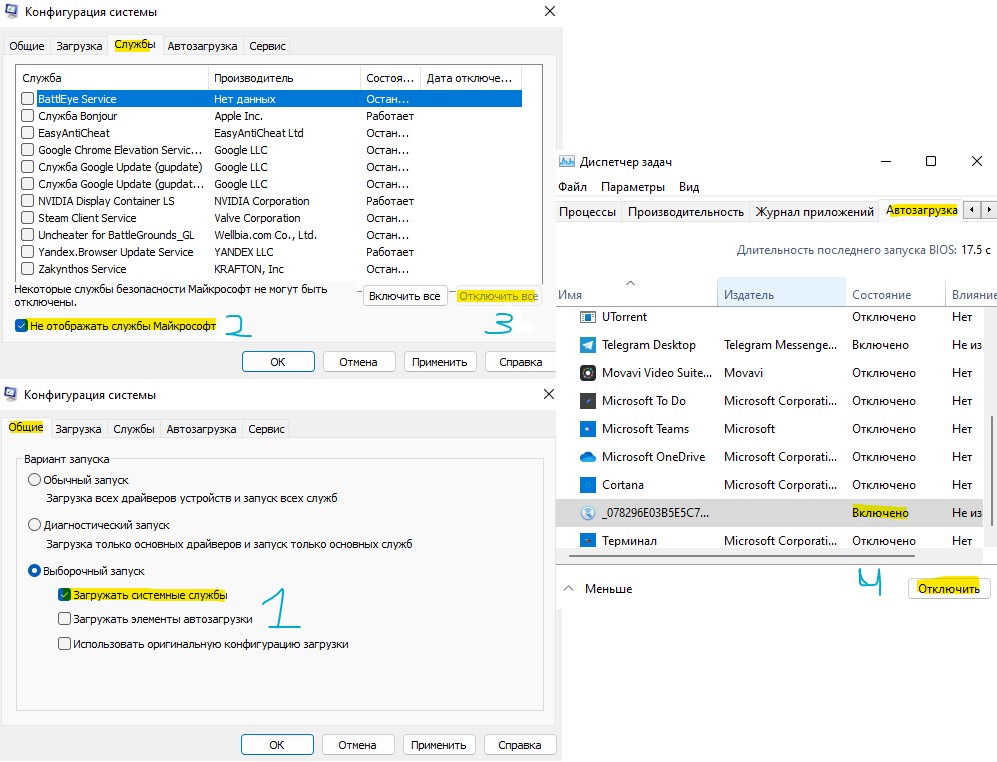The height and width of the screenshot is (762, 997).
Task: Check the NVIDIA Display Container LS checkbox
Action: tap(27, 201)
